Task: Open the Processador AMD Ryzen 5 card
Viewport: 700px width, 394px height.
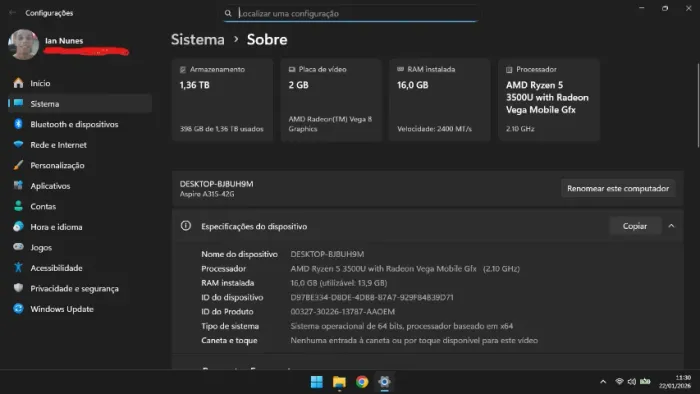Action: 549,100
